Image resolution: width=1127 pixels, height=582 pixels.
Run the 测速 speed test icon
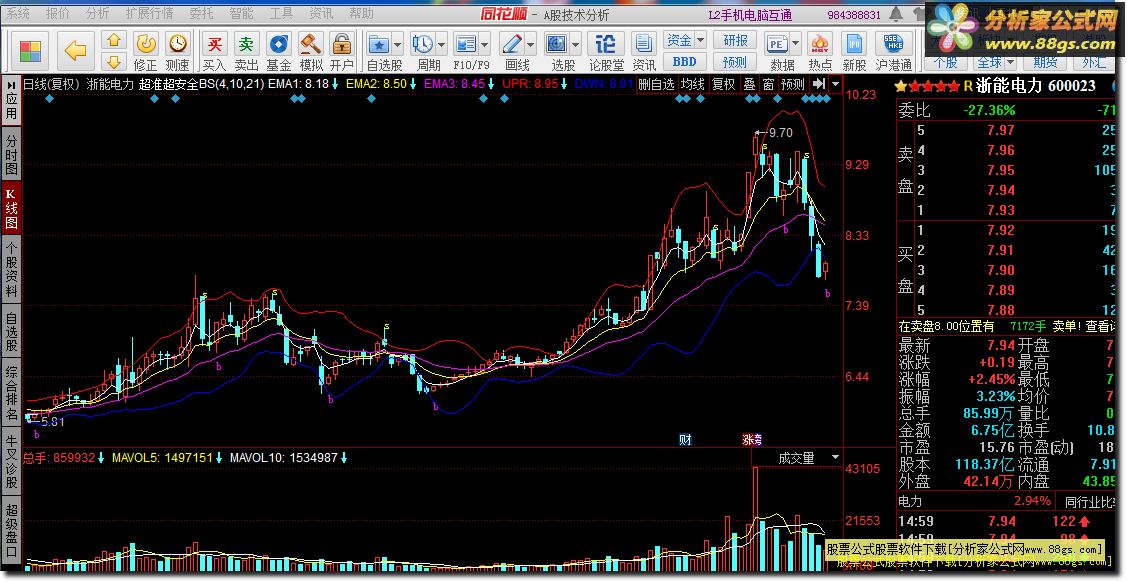pos(178,45)
